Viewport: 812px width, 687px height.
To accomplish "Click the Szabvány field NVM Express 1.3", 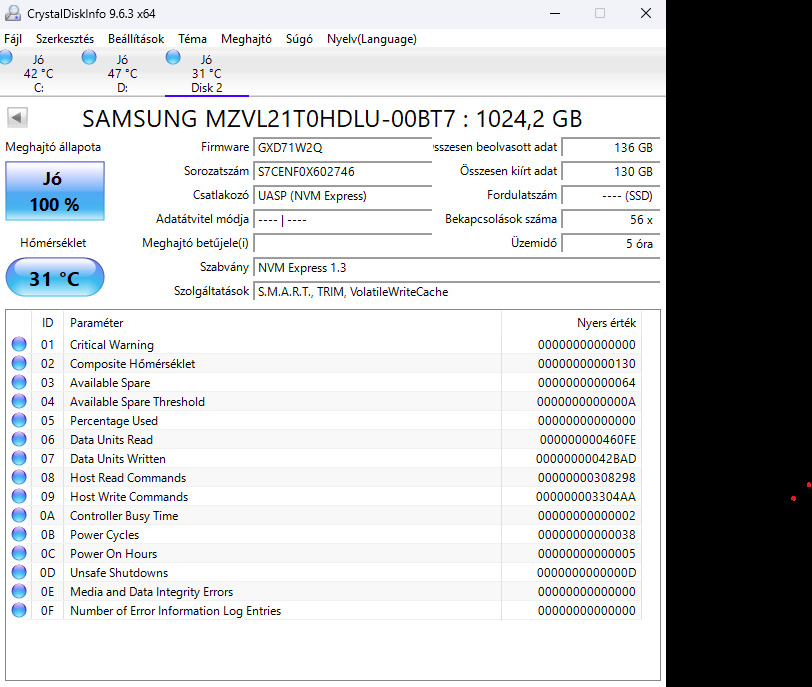I will (456, 268).
